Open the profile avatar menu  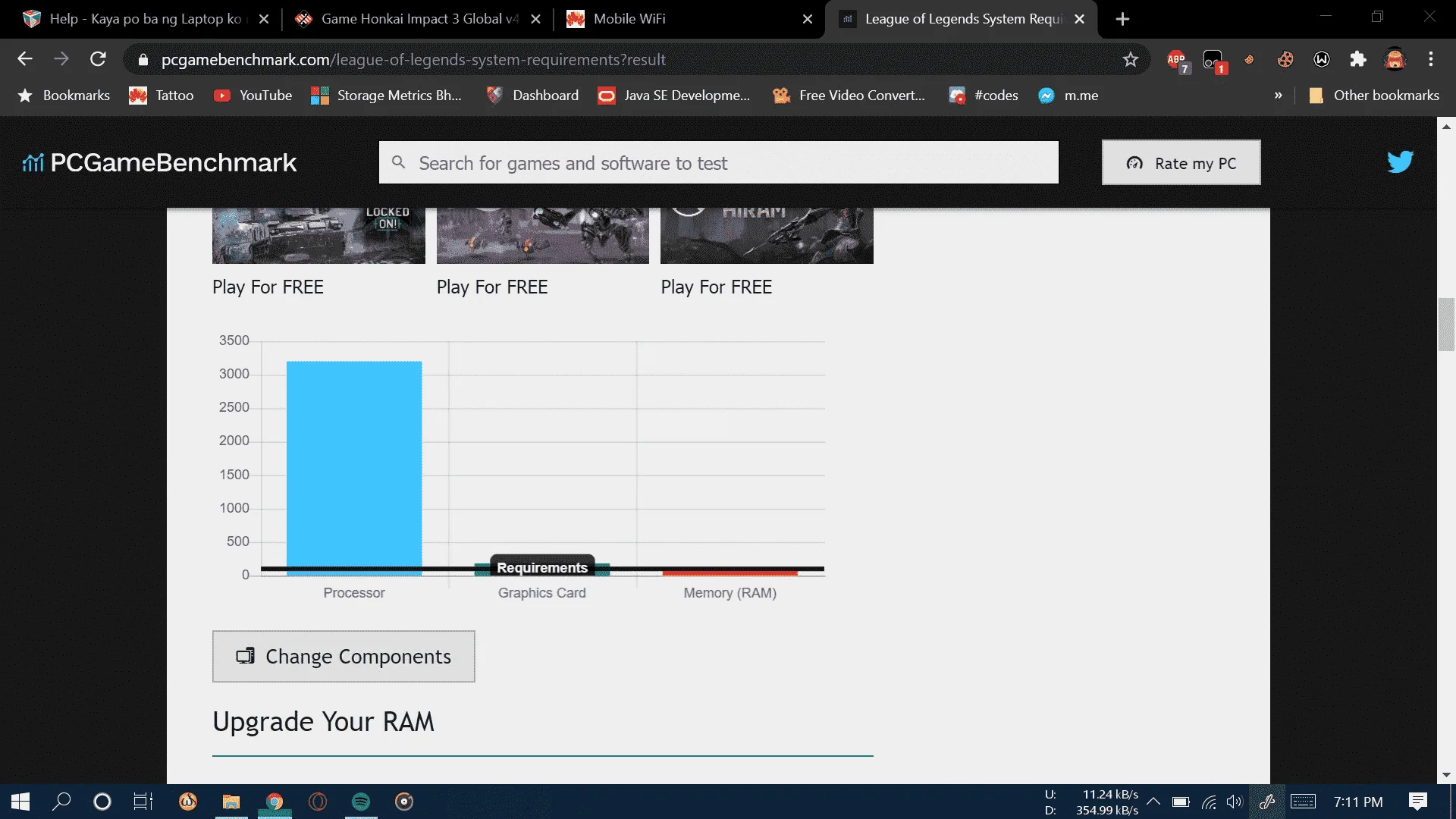(x=1395, y=59)
